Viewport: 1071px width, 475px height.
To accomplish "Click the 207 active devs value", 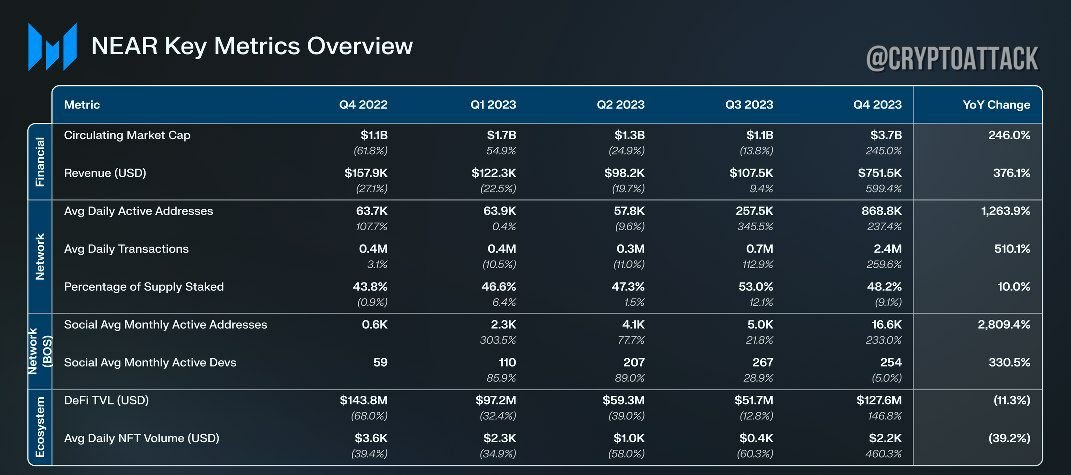I will click(635, 362).
